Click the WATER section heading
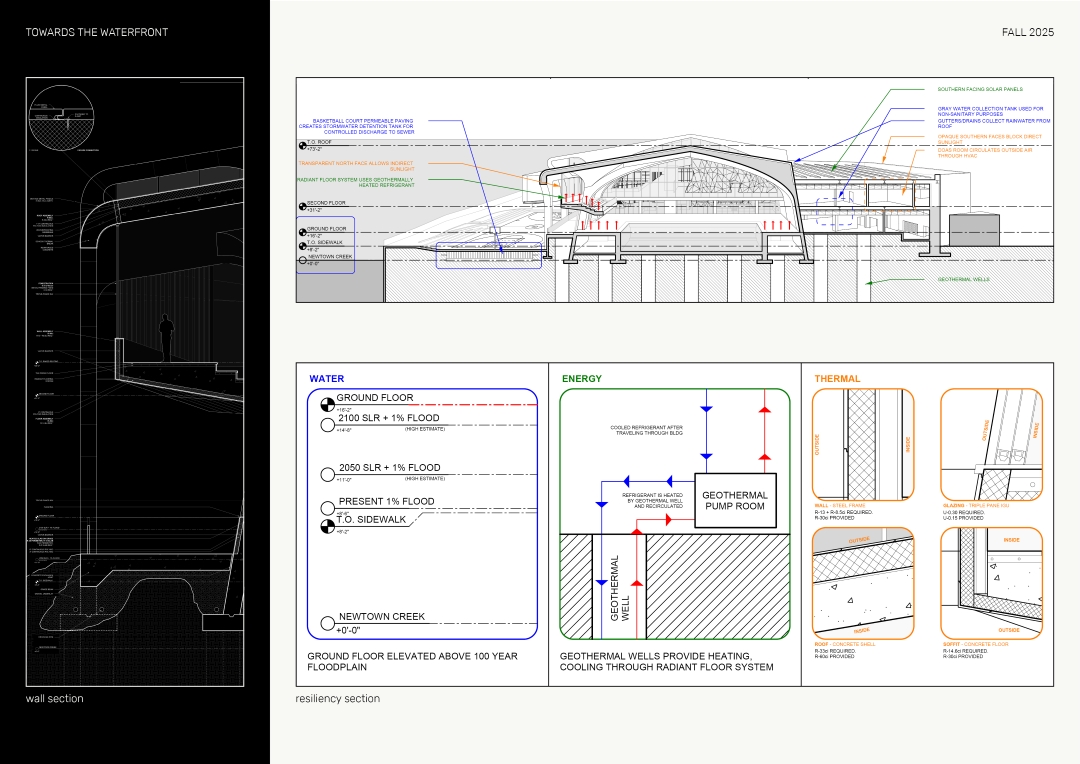This screenshot has width=1080, height=764. [x=326, y=379]
